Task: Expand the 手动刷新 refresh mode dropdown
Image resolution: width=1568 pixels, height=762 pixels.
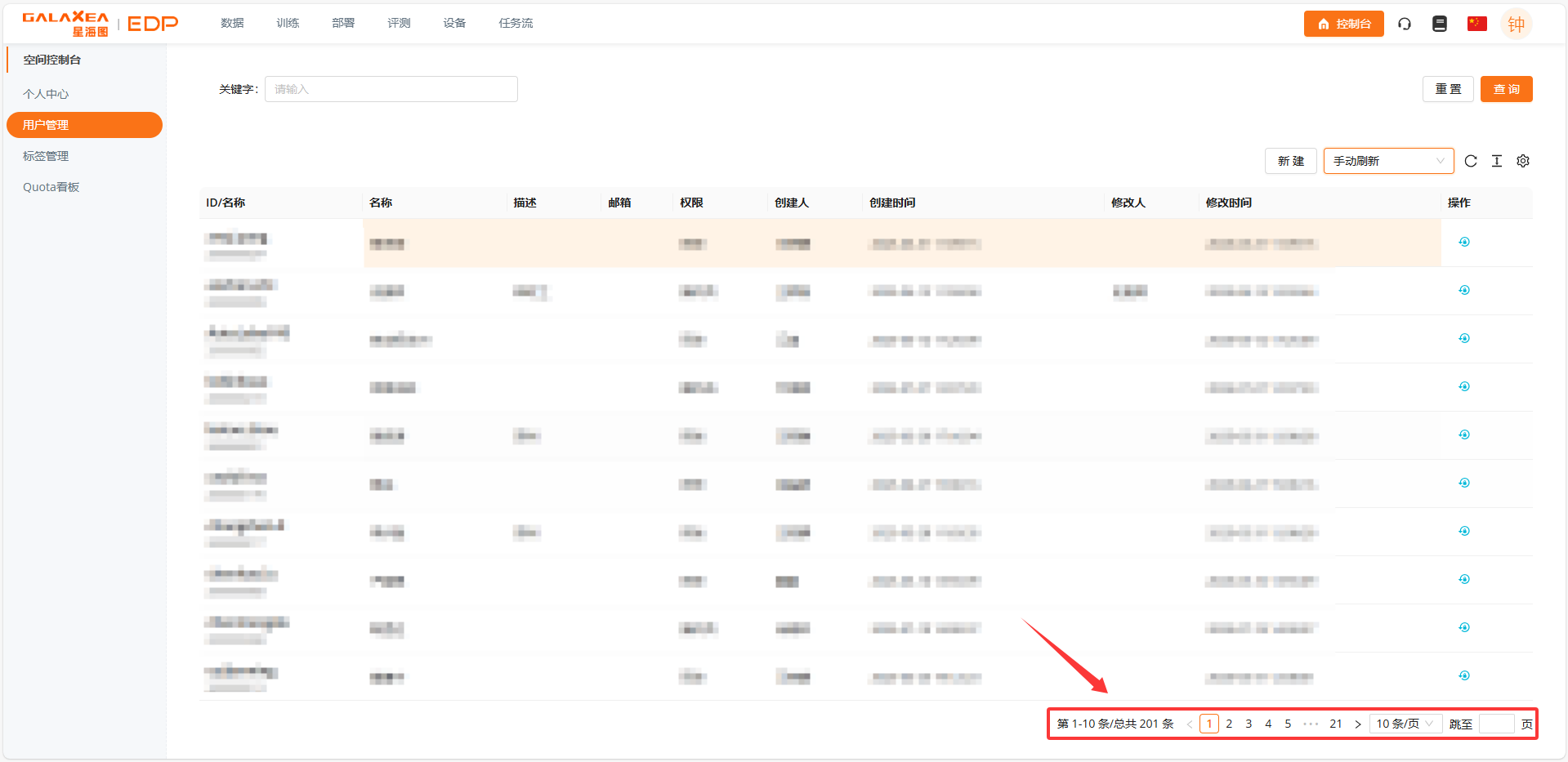Action: pos(1388,161)
